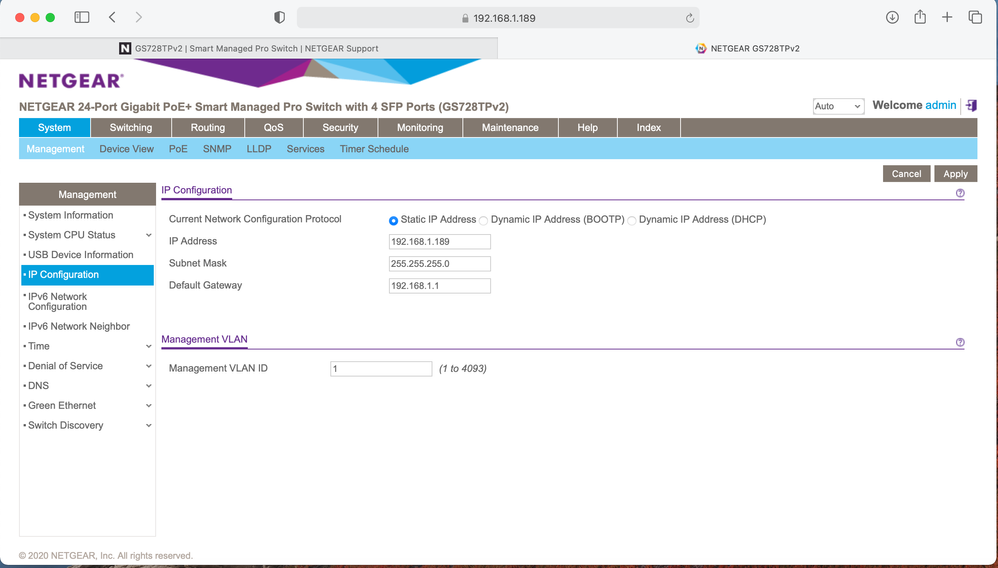Viewport: 998px width, 568px height.
Task: Open a new tab with plus icon
Action: [947, 17]
